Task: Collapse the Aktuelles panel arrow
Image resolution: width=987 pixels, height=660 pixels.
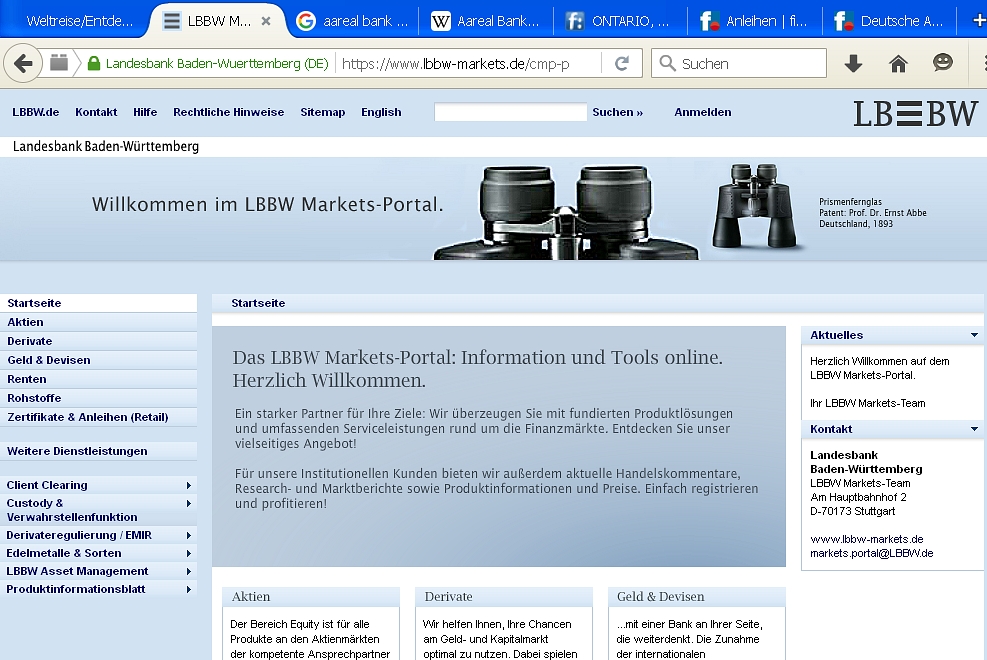Action: [x=974, y=335]
